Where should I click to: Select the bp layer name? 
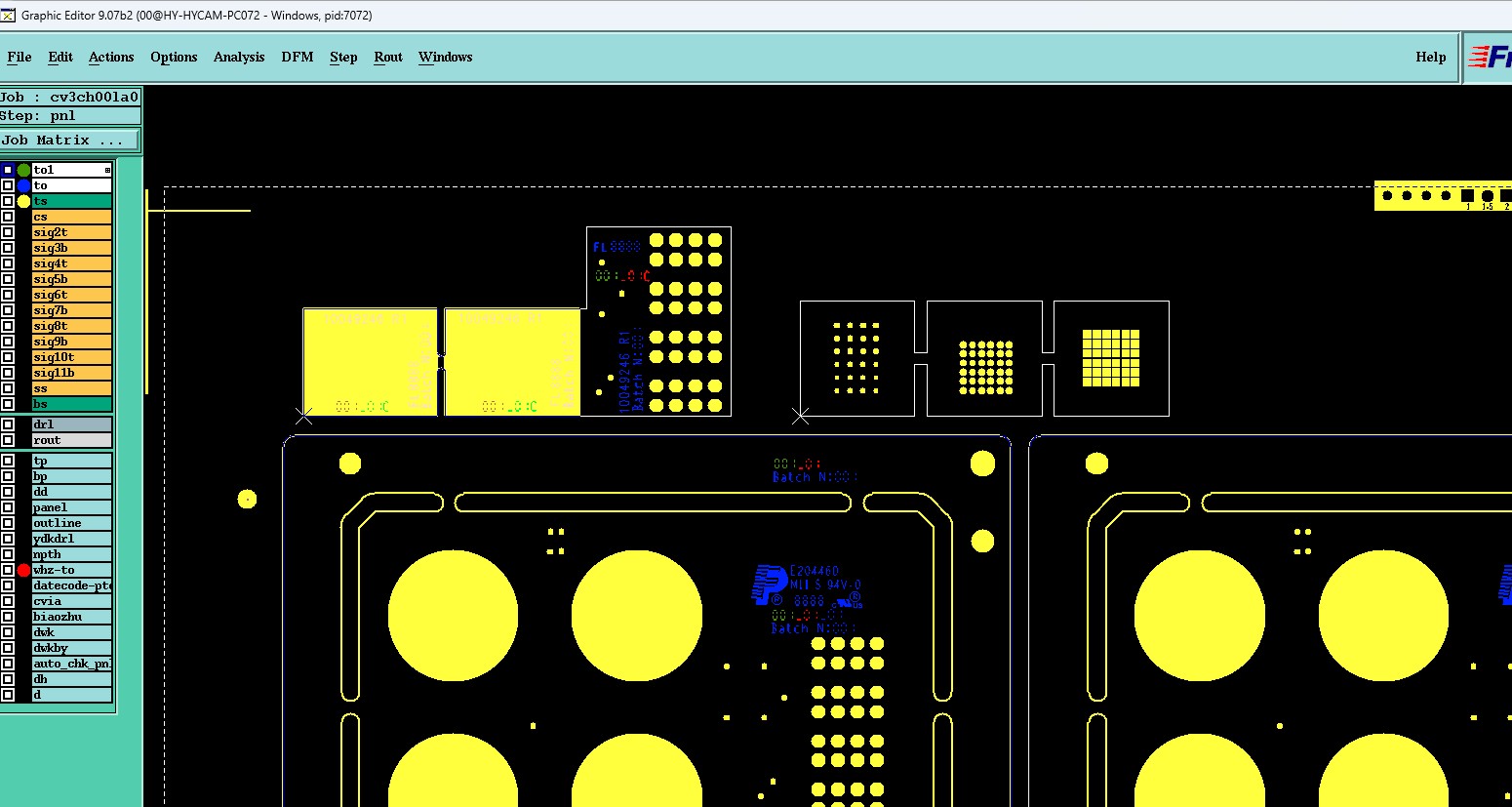click(x=72, y=476)
